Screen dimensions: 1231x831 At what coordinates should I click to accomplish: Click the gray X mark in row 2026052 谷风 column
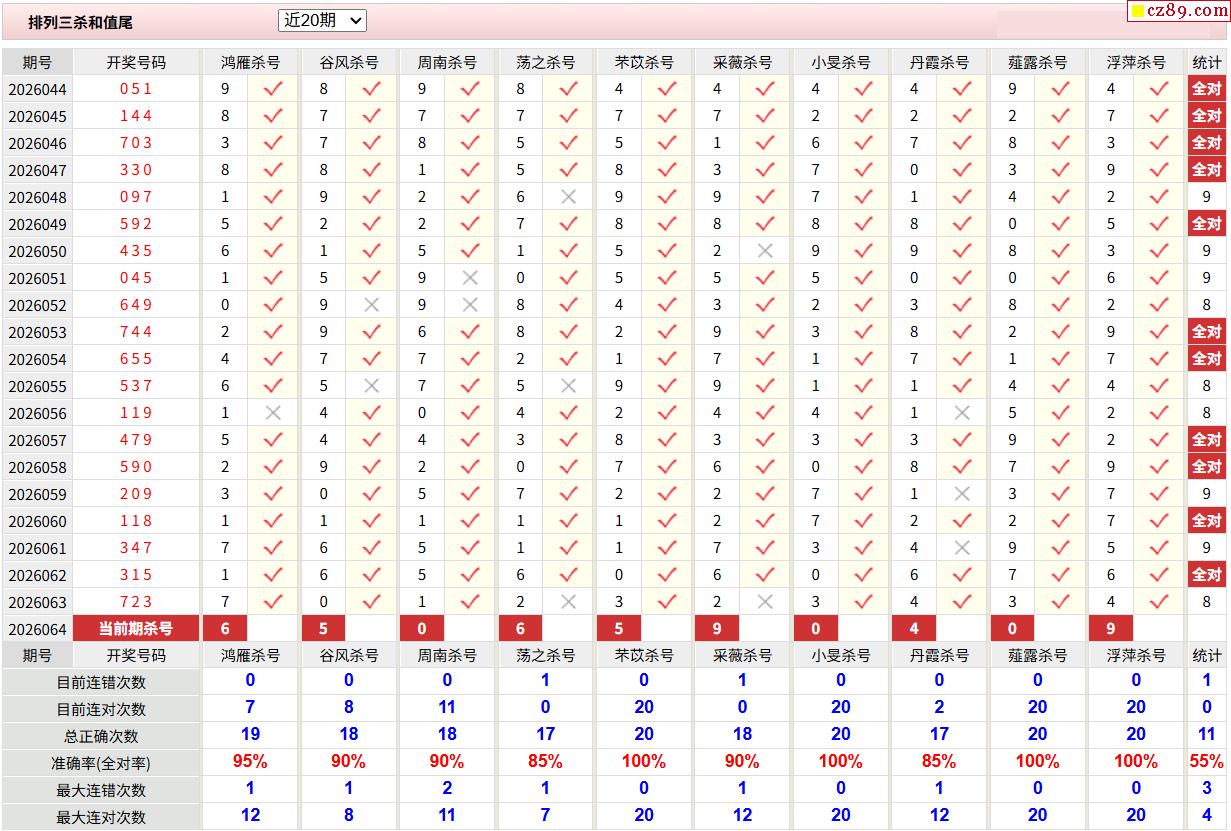click(x=372, y=305)
